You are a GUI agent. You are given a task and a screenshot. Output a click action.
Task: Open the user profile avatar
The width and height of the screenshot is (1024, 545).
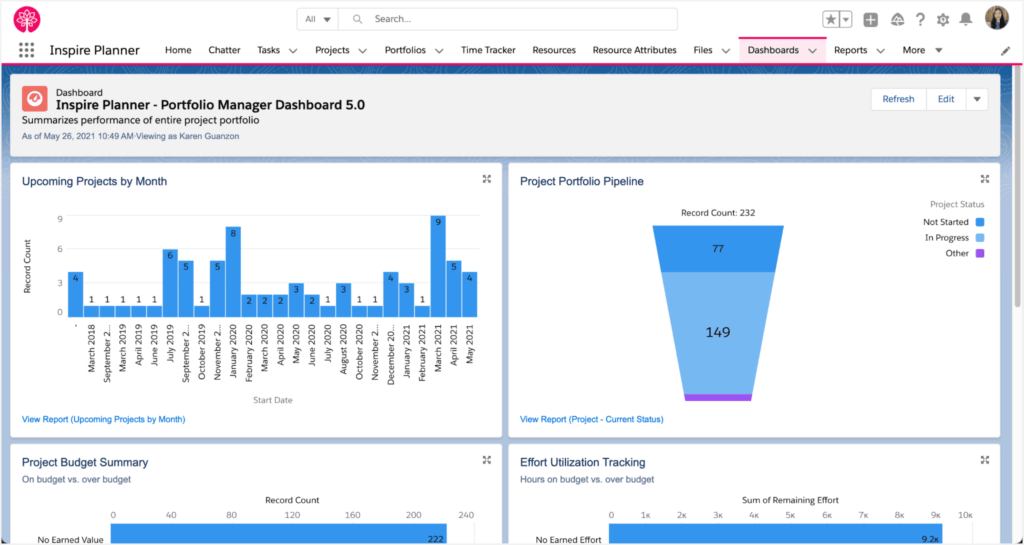(997, 18)
